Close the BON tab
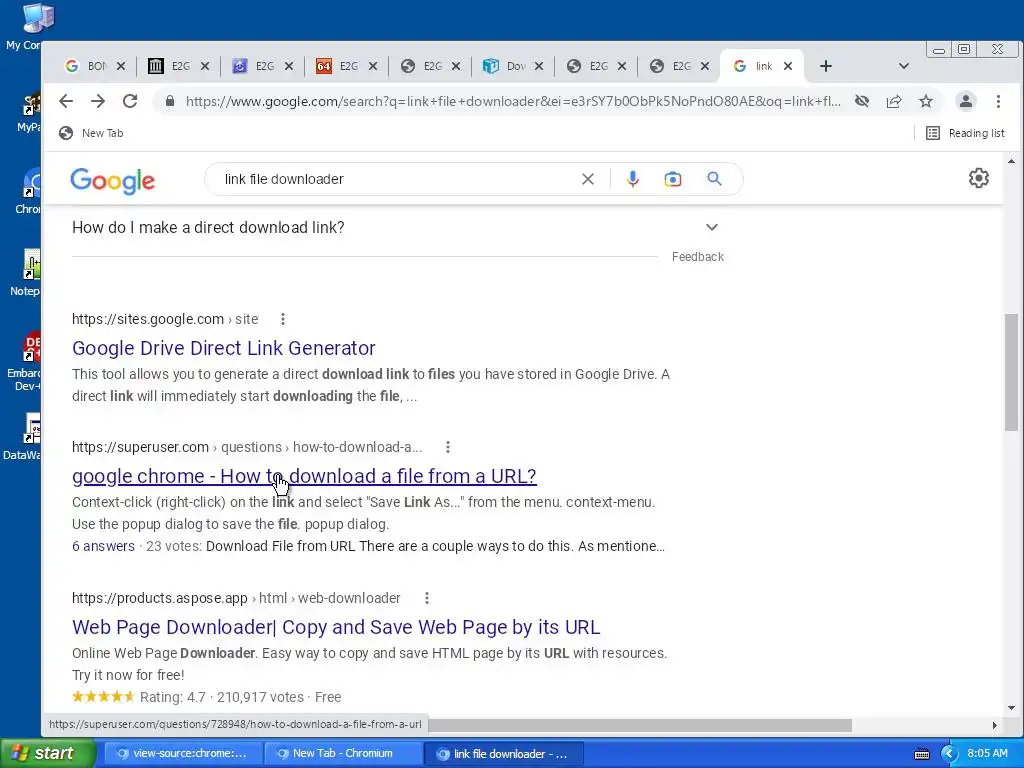The image size is (1024, 768). pyautogui.click(x=121, y=66)
